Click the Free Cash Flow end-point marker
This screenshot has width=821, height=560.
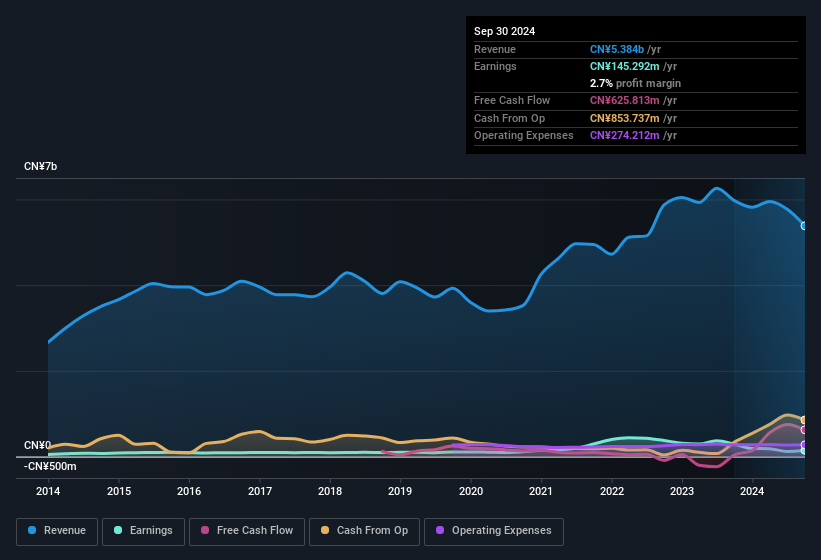[x=804, y=430]
